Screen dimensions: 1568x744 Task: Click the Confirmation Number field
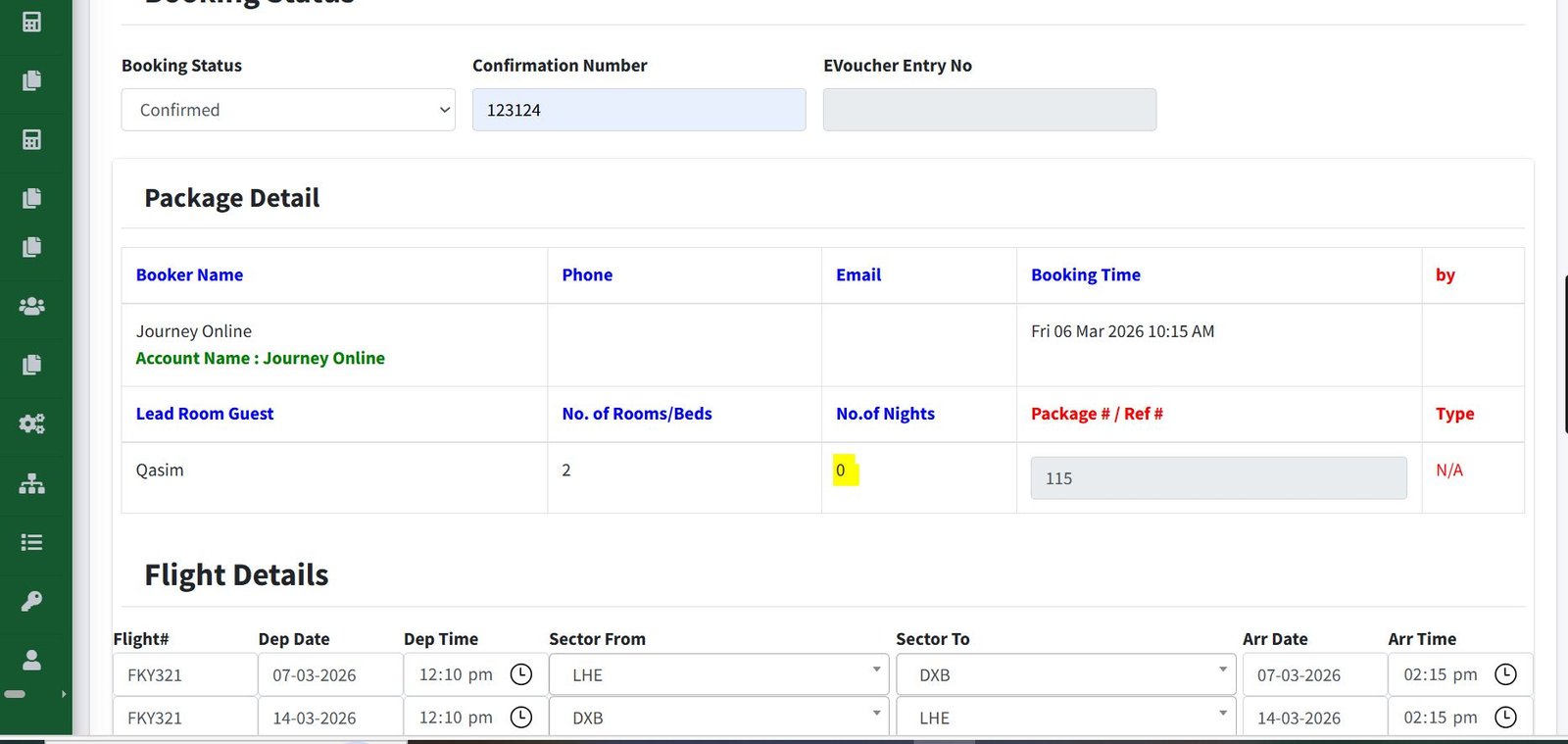coord(639,110)
